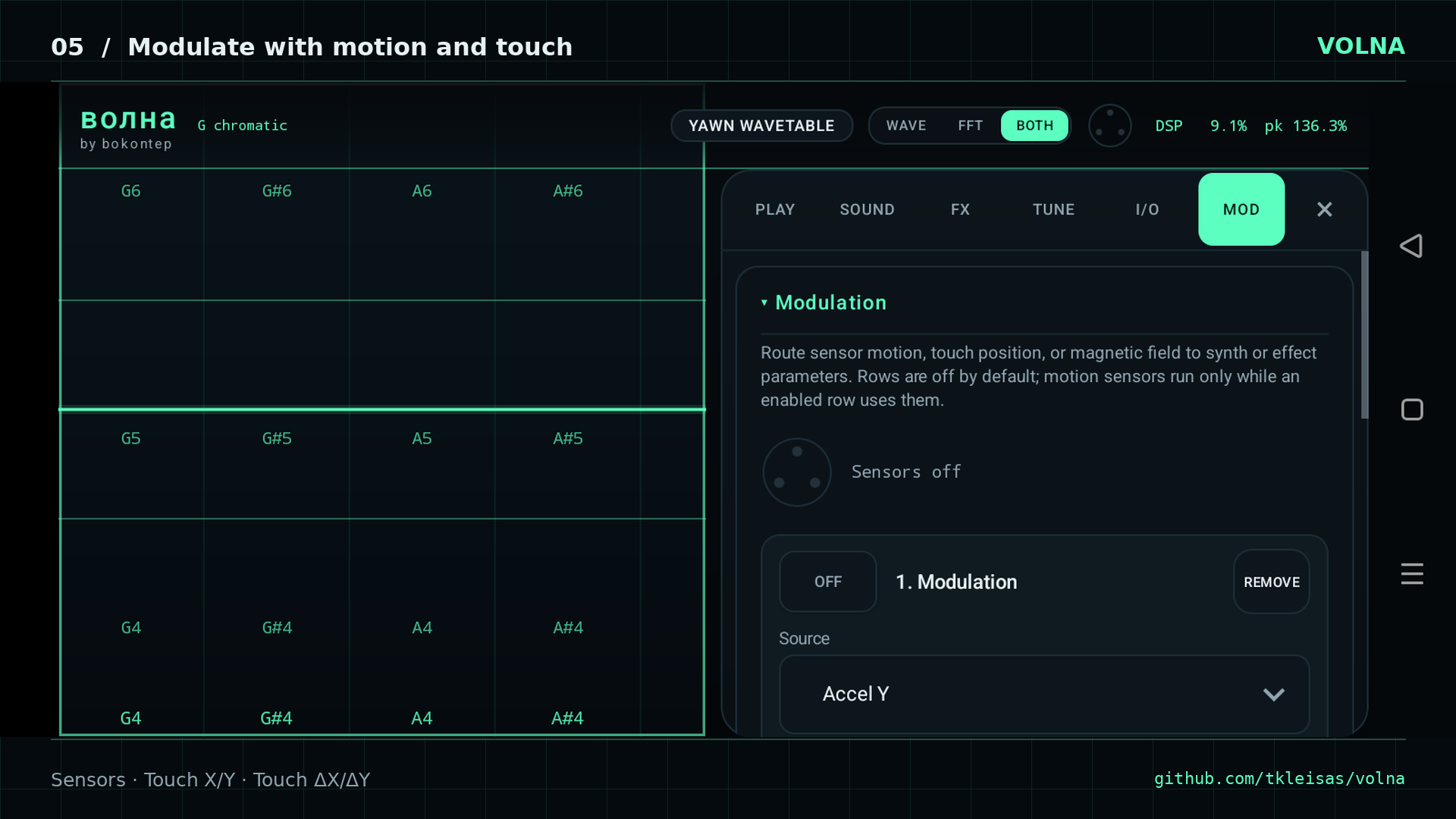
Task: Click the settings panel vertical scrollbar
Action: pyautogui.click(x=1364, y=334)
